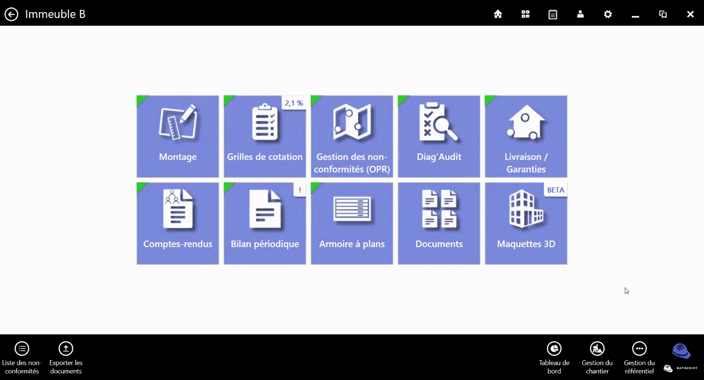Open Livraison / Garanties tile

(x=526, y=136)
